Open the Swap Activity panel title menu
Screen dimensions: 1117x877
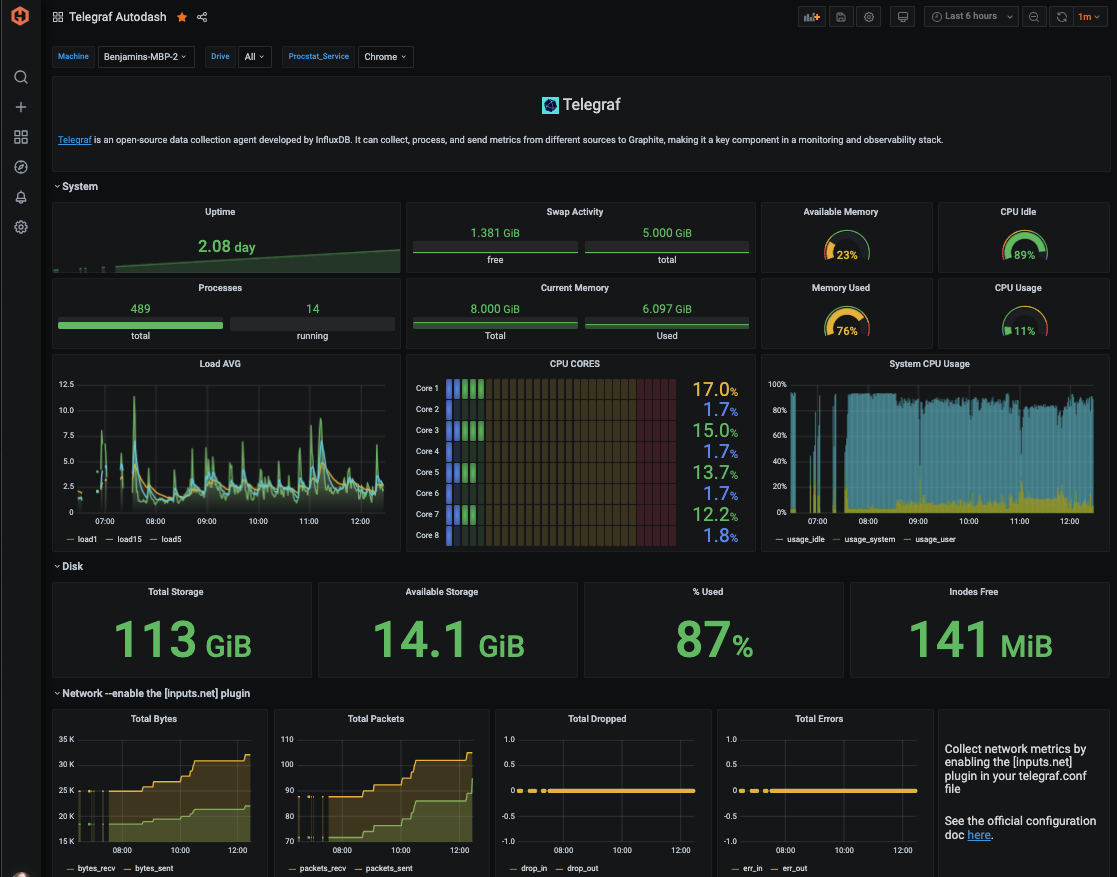(x=575, y=212)
